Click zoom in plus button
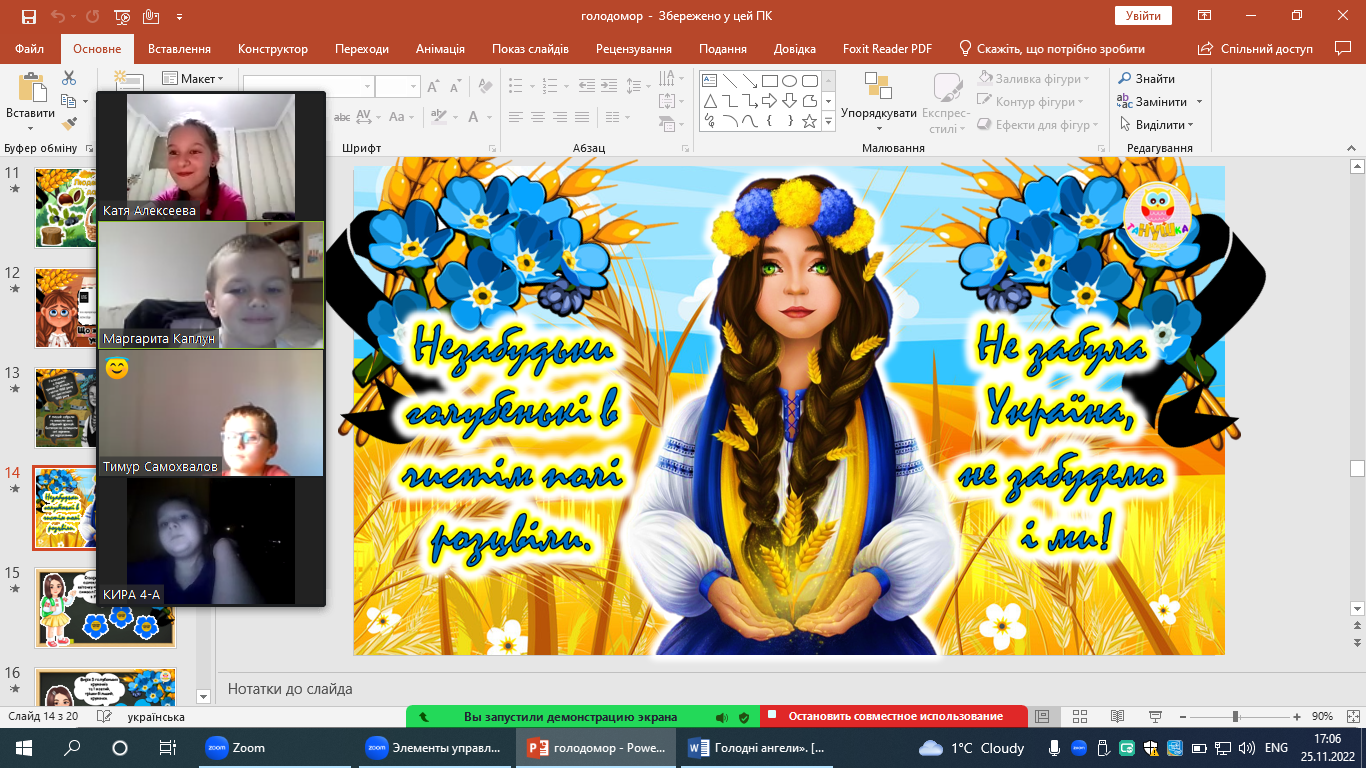Screen dimensions: 1366x768 [1297, 717]
